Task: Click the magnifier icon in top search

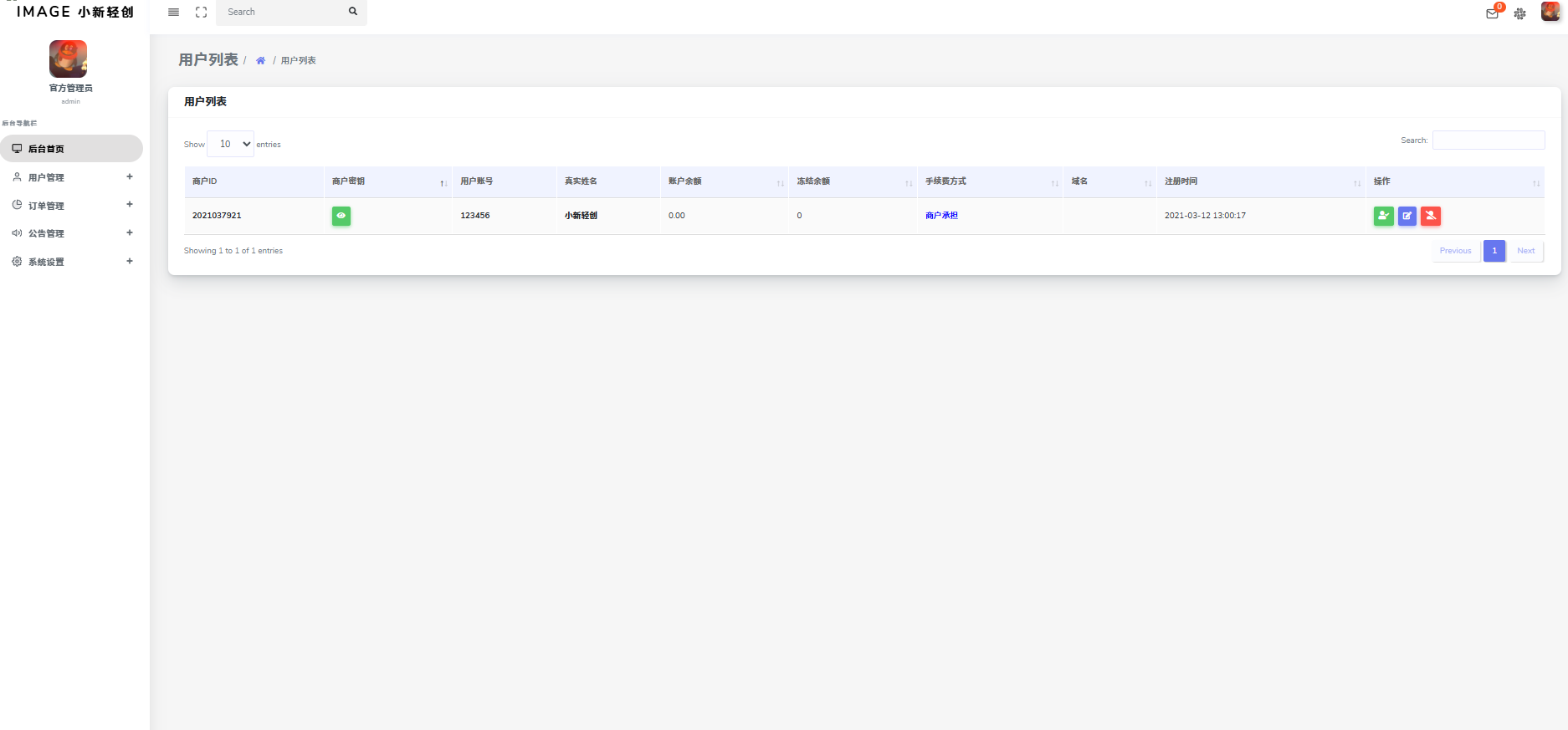Action: click(x=353, y=12)
